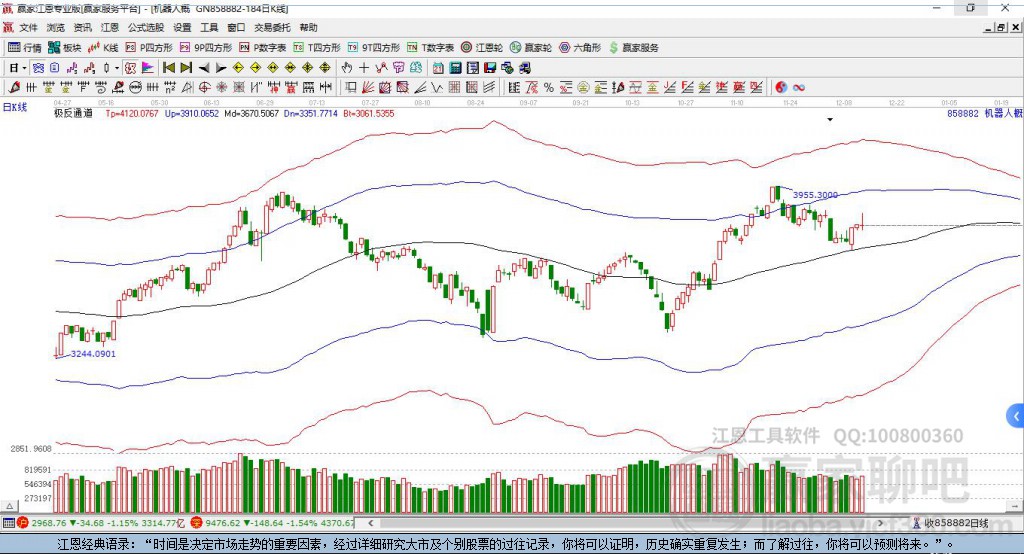
Task: Select the circular target angle tool
Action: (204, 87)
